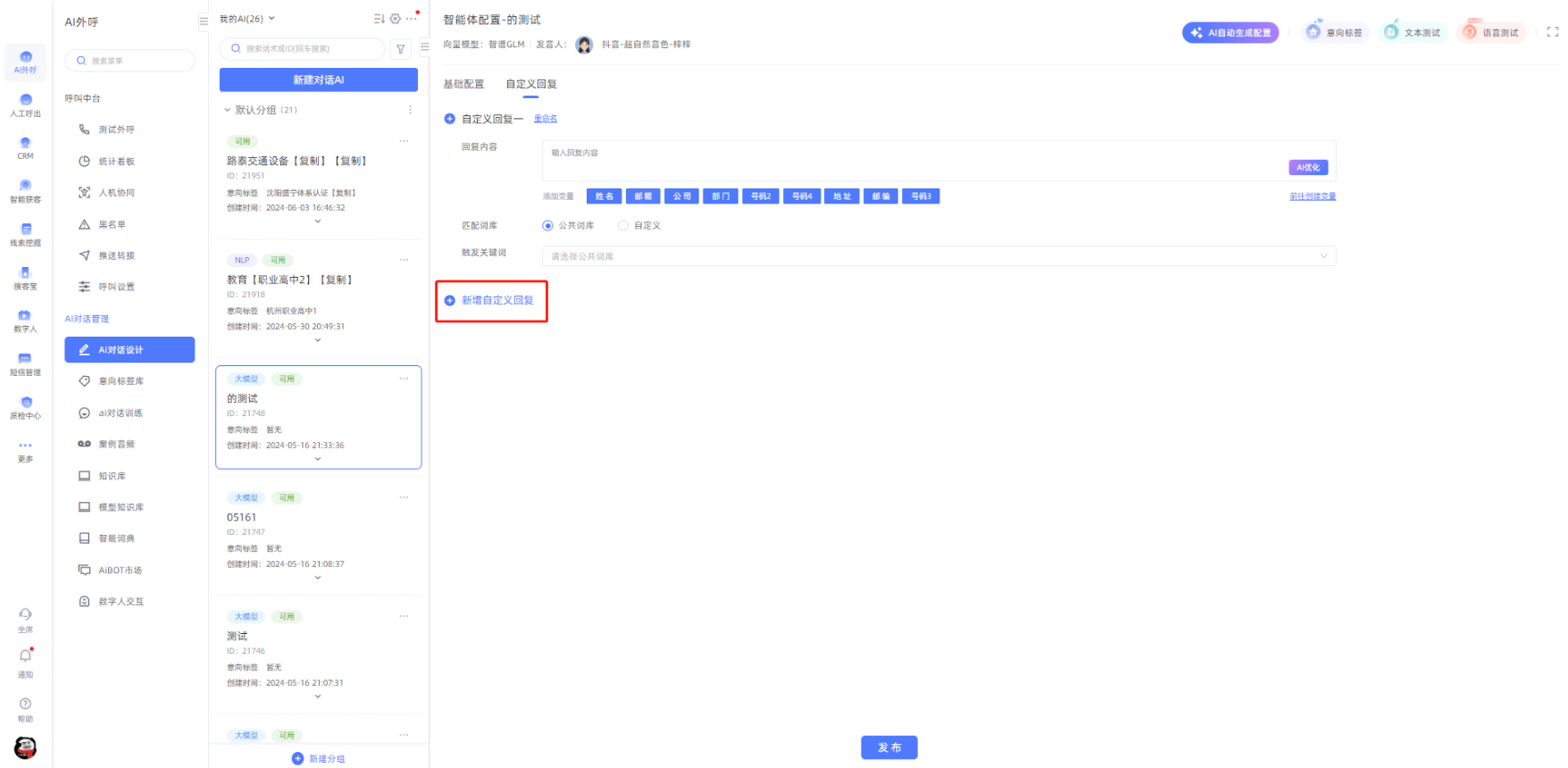Open the 通知 bell icon in sidebar
Image resolution: width=1568 pixels, height=768 pixels.
[x=25, y=656]
